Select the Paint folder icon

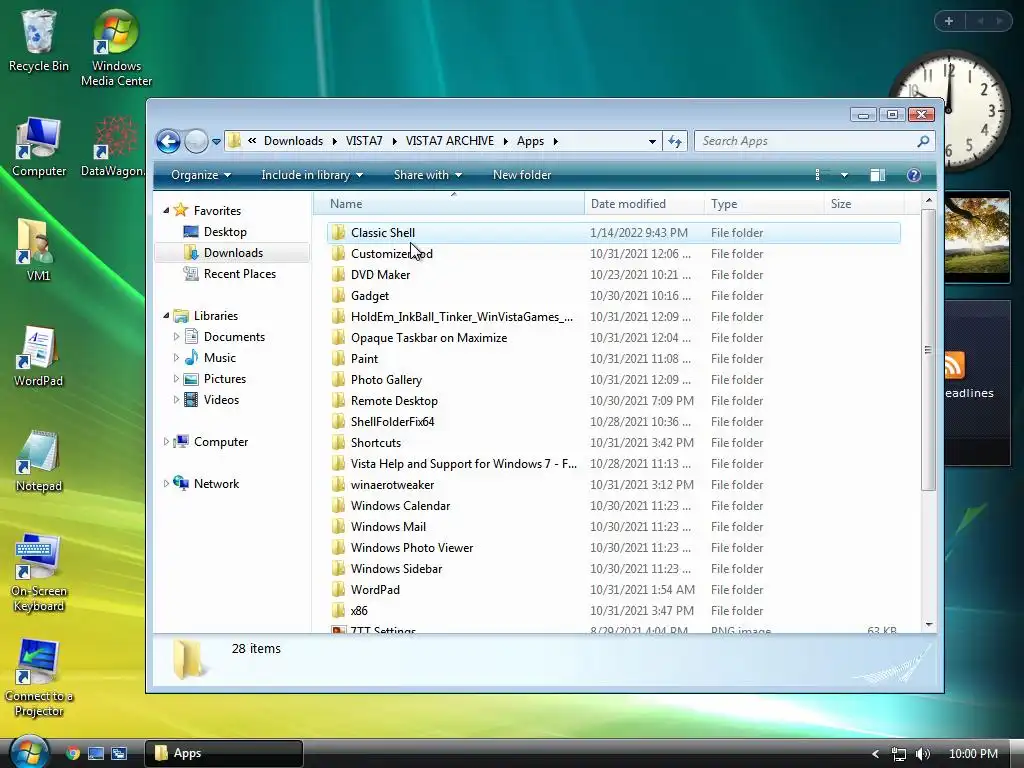click(x=338, y=359)
